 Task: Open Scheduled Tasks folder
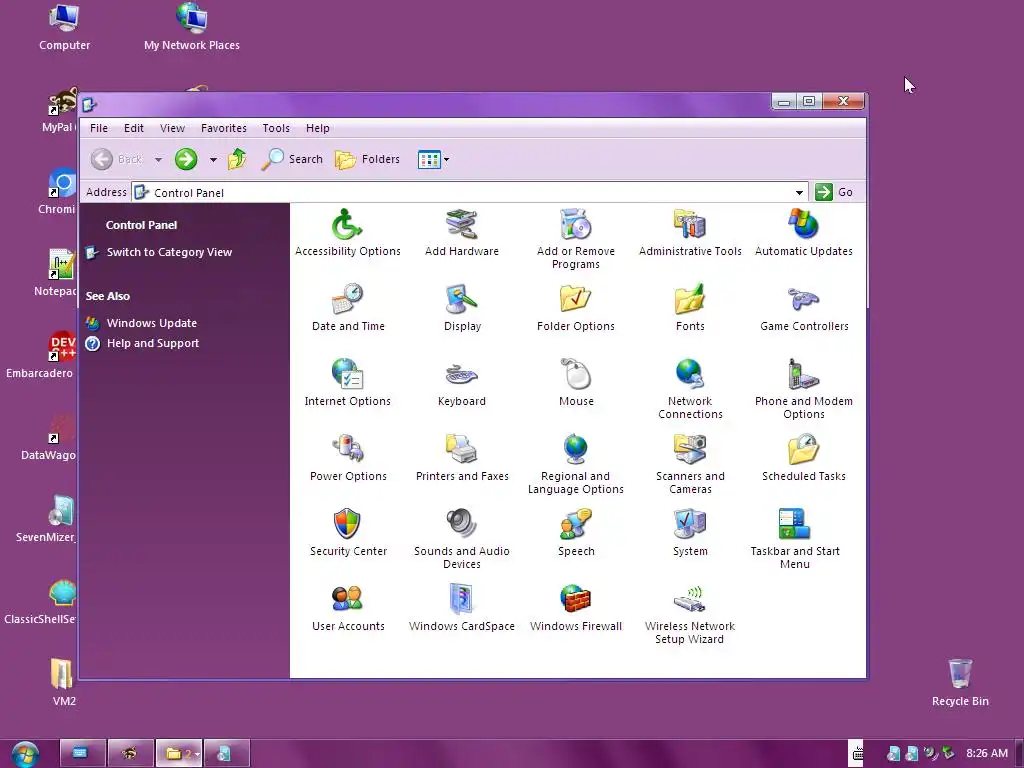pyautogui.click(x=803, y=458)
